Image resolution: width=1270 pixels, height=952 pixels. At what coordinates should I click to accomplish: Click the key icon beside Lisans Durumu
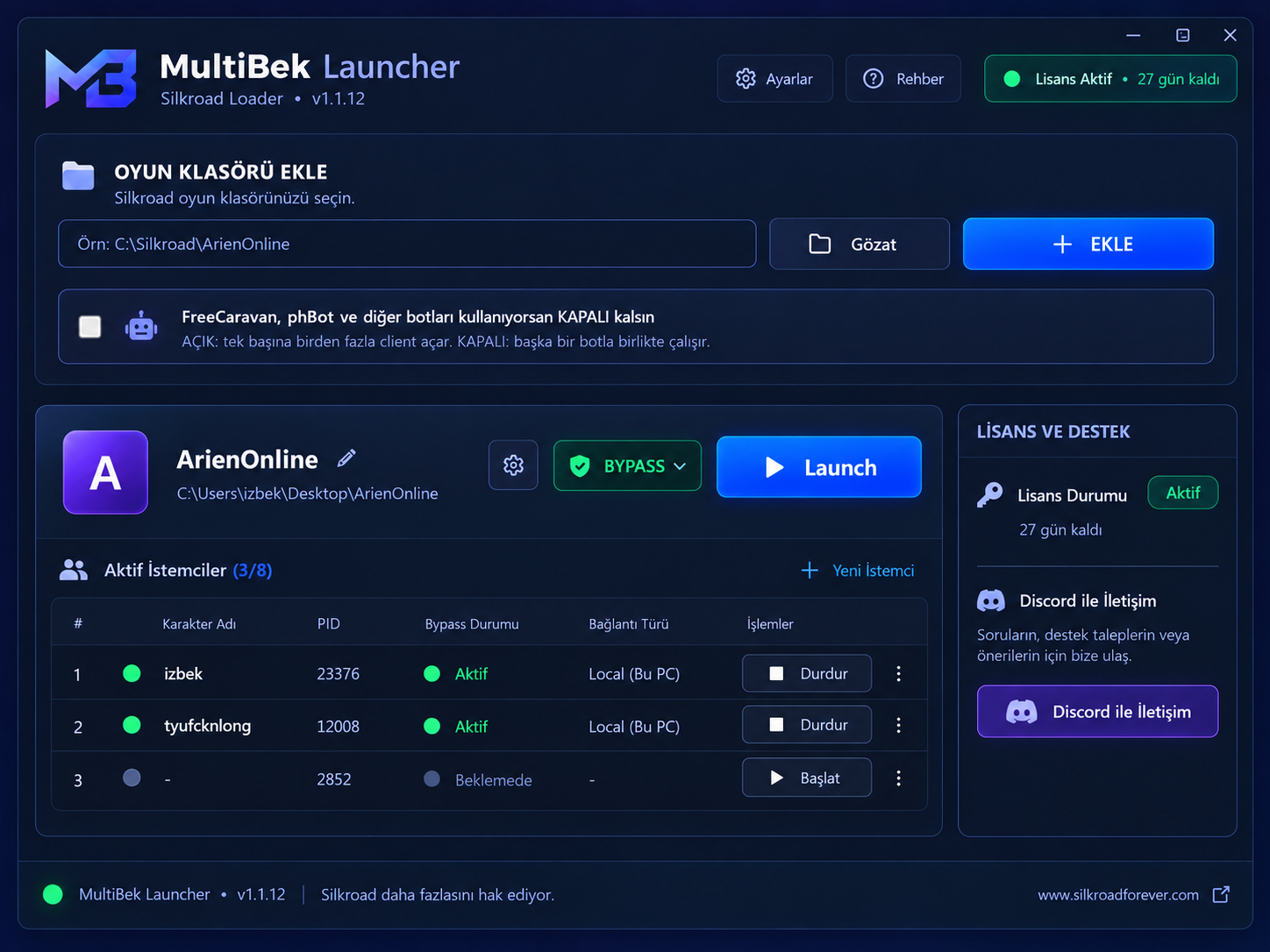coord(990,495)
